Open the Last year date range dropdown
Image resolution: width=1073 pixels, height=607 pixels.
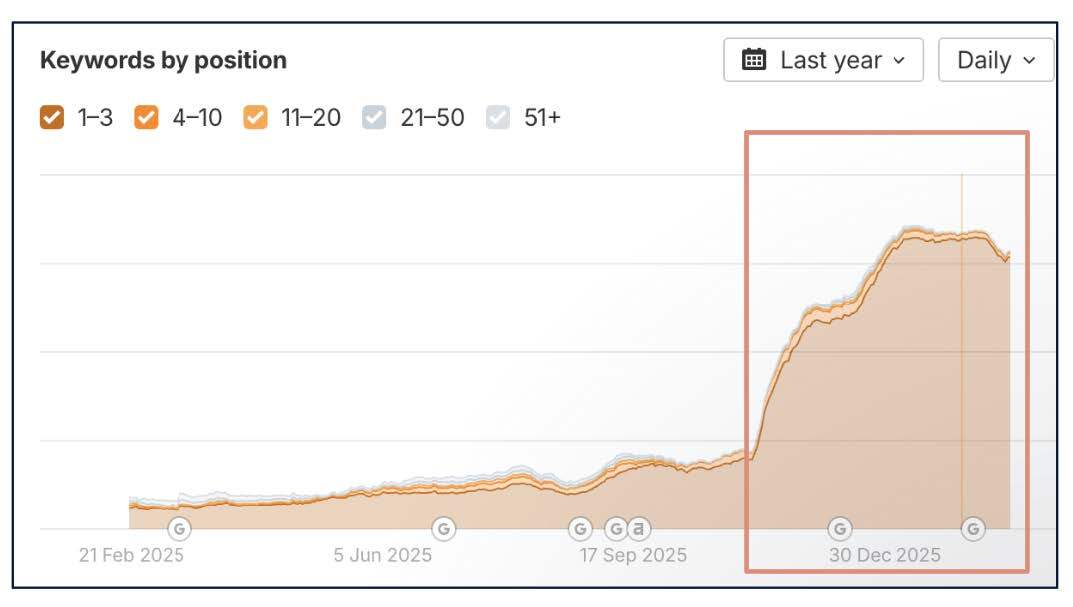pos(823,60)
